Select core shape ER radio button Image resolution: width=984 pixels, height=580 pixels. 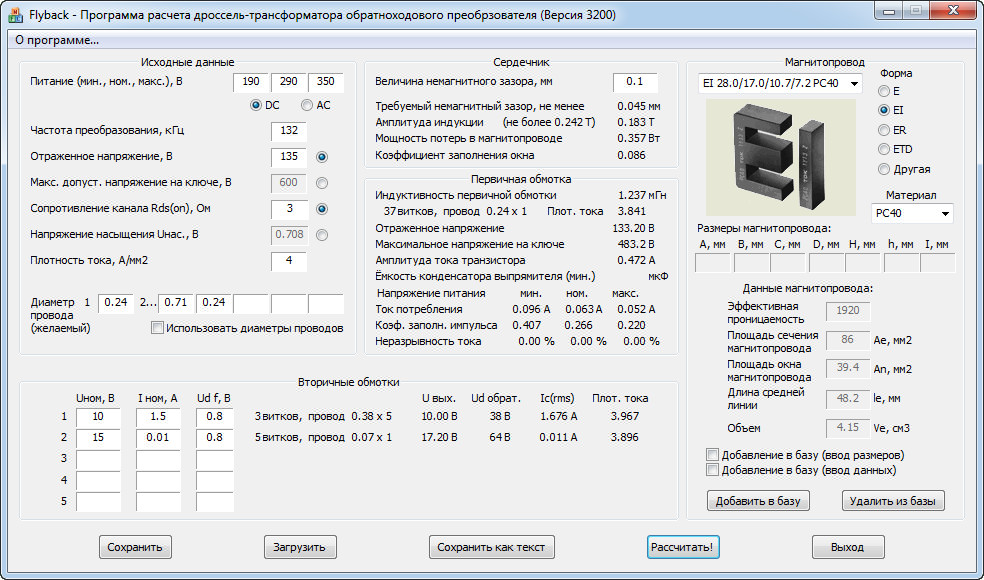[884, 131]
